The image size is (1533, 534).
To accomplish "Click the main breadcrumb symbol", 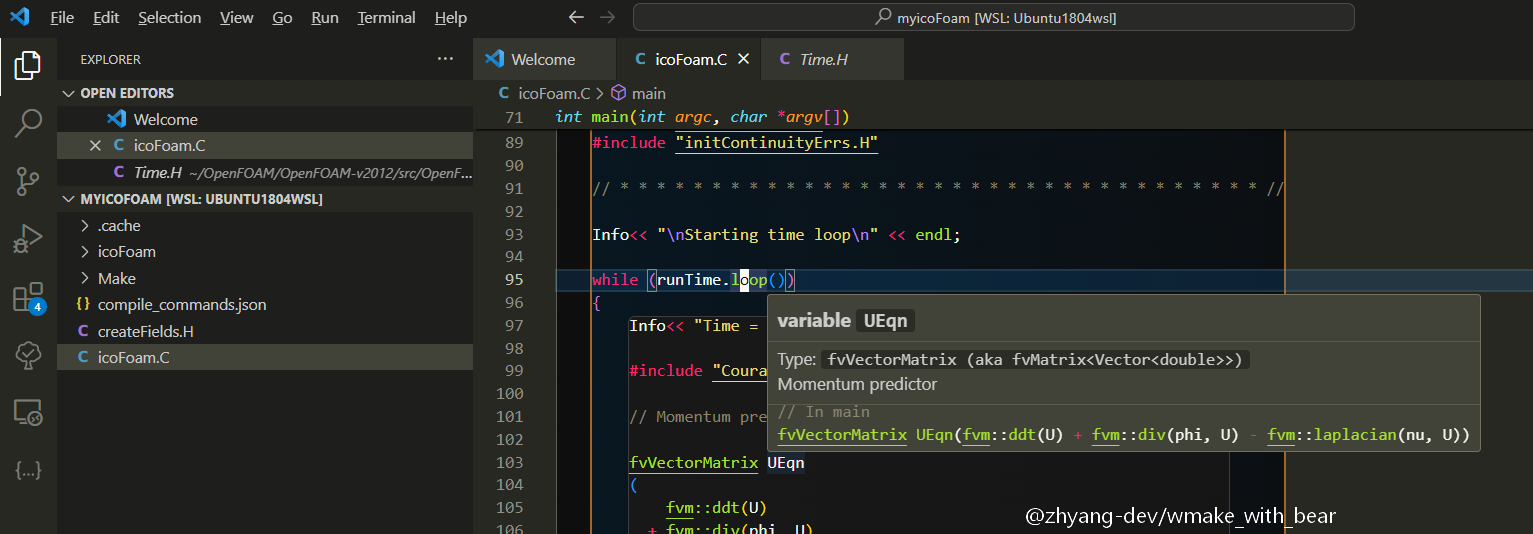I will (648, 93).
